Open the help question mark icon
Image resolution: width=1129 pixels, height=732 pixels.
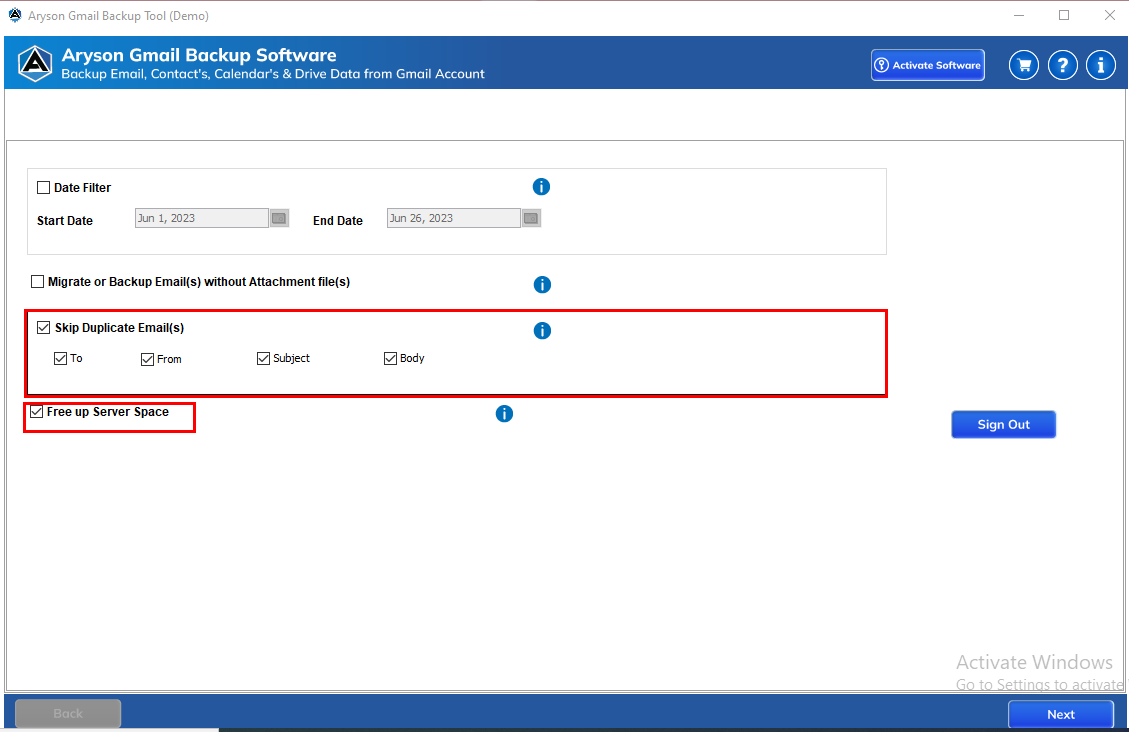(1062, 65)
